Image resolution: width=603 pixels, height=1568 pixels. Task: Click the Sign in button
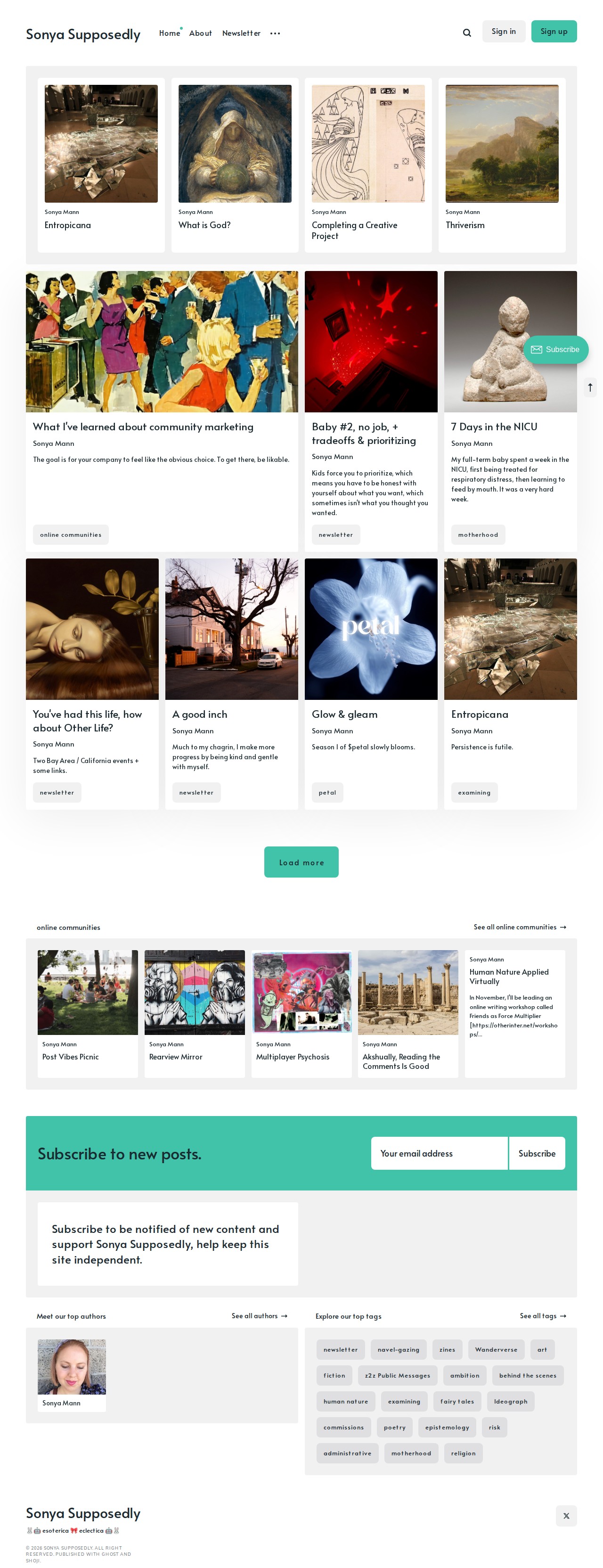pos(503,32)
